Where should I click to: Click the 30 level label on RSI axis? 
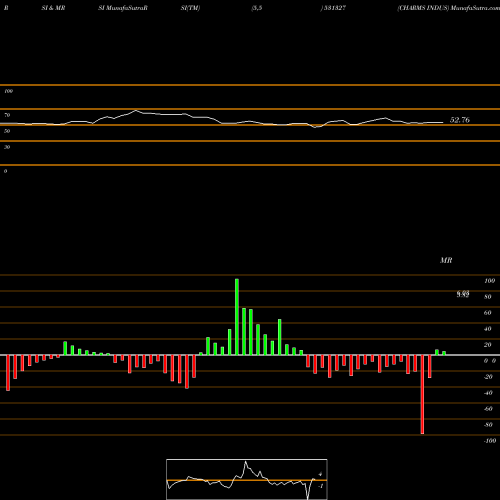pyautogui.click(x=7, y=147)
